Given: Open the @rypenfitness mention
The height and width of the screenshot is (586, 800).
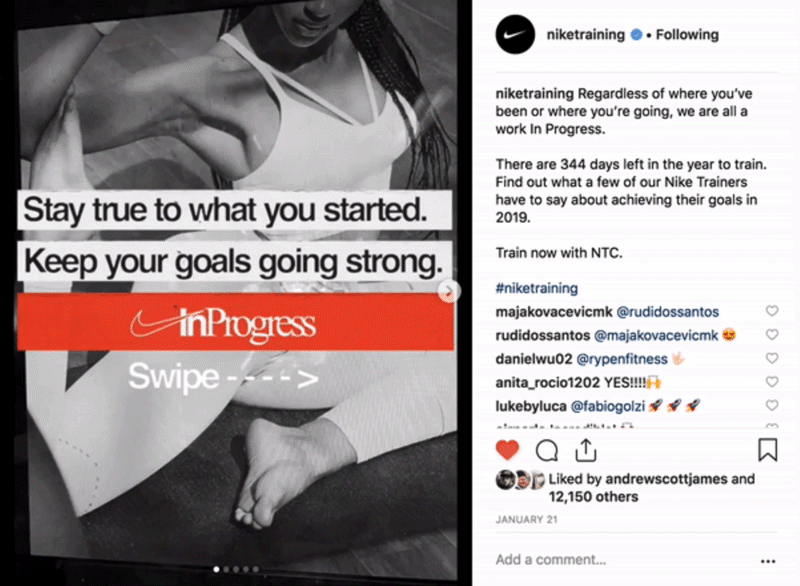Looking at the screenshot, I should (622, 359).
